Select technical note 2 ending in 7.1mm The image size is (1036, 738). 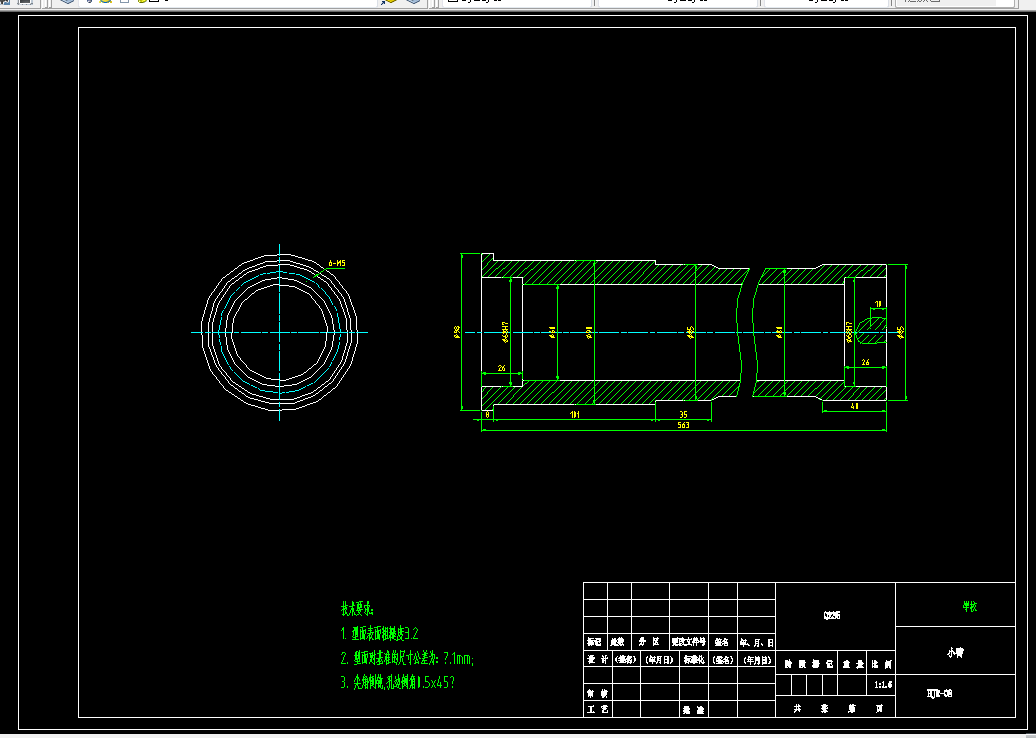[408, 659]
